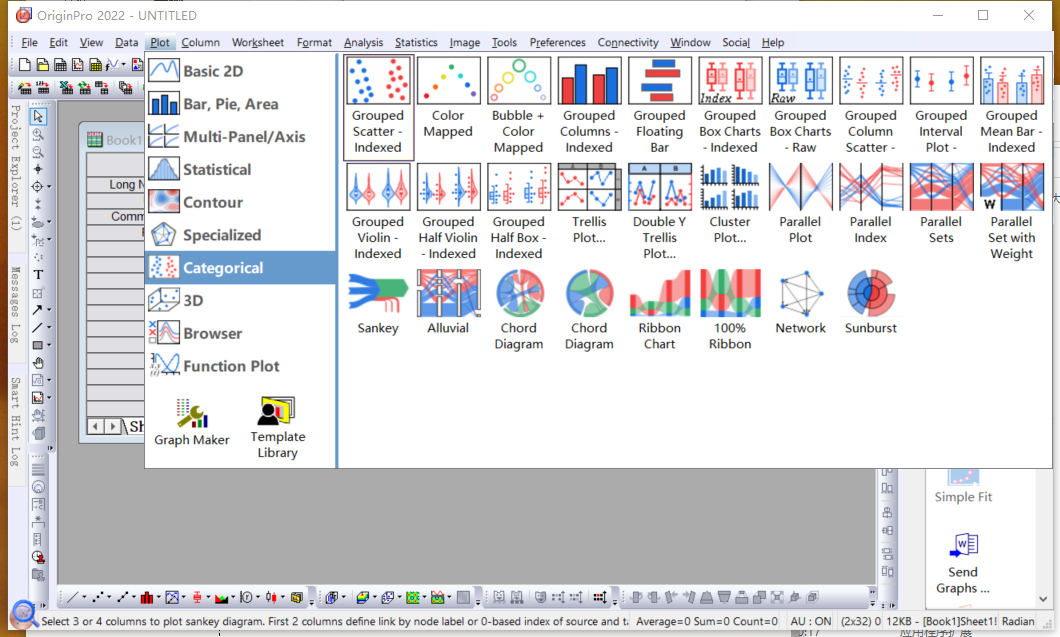Pick Grouped Half Box - Indexed

pos(519,212)
